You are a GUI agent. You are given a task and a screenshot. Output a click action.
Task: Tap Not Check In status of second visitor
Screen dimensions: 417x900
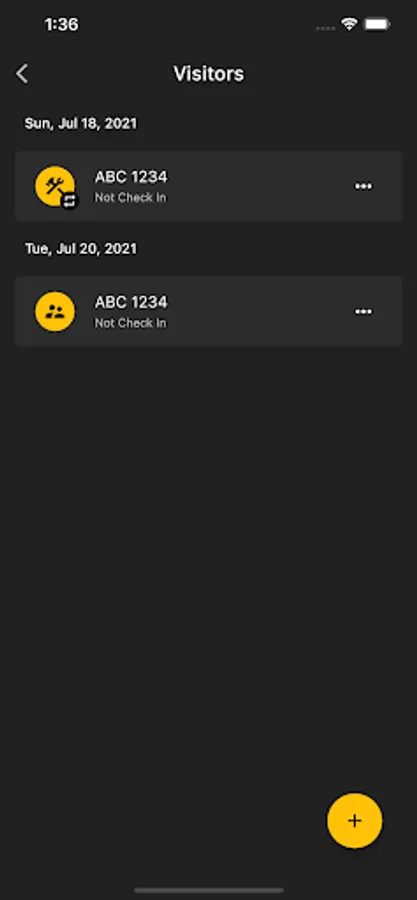click(130, 323)
